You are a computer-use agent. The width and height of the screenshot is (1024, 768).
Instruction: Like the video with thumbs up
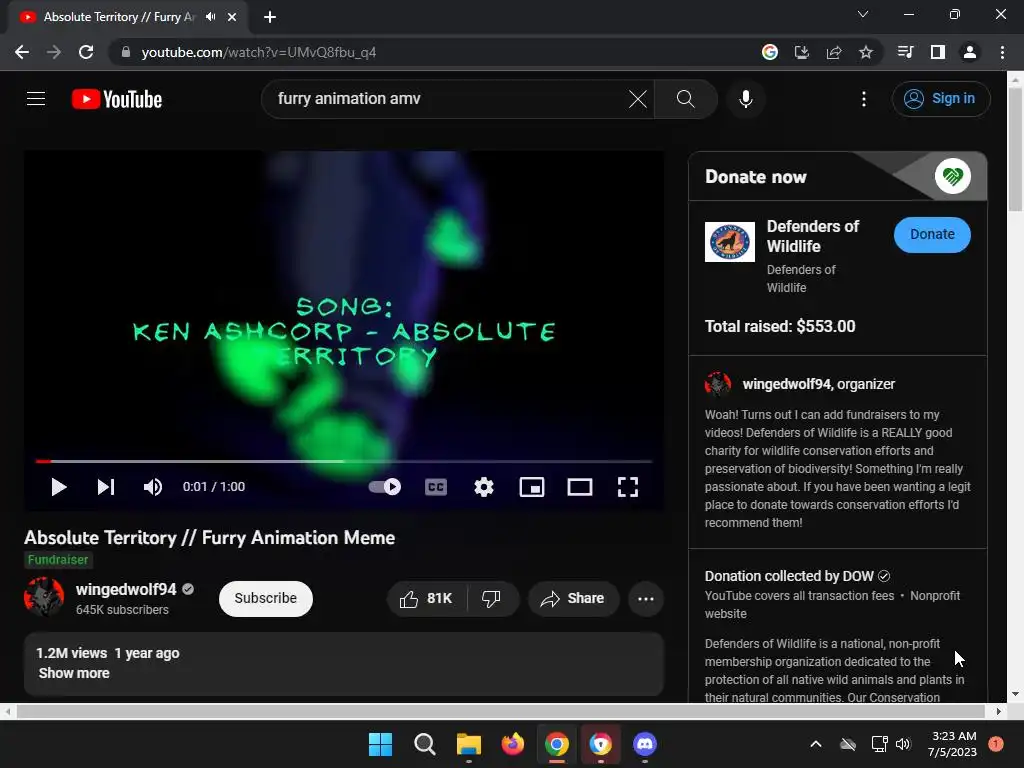click(x=426, y=598)
